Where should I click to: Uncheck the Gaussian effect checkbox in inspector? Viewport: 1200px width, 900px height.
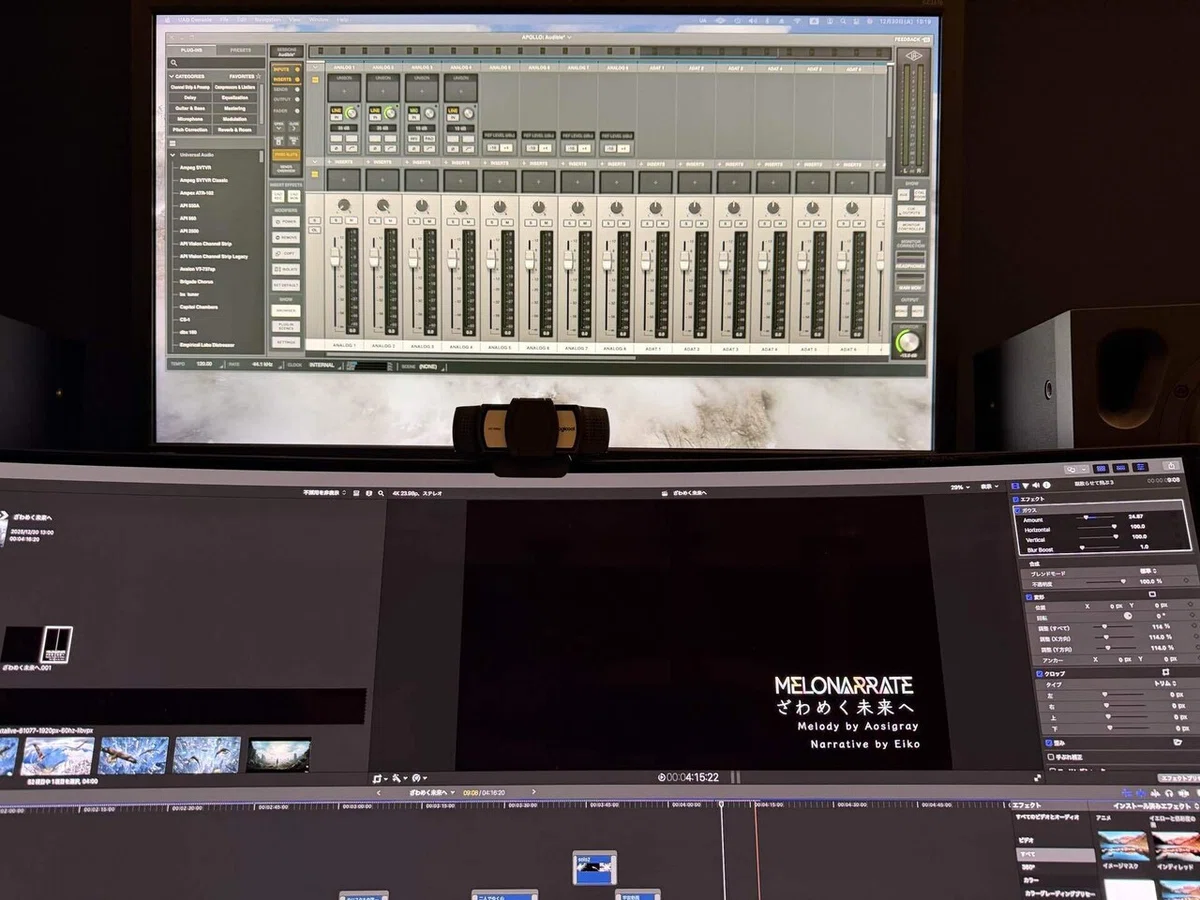tap(1018, 510)
